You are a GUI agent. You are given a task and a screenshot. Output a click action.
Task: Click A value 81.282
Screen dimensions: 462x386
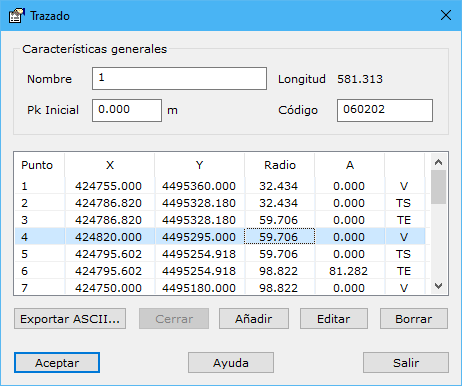point(348,271)
